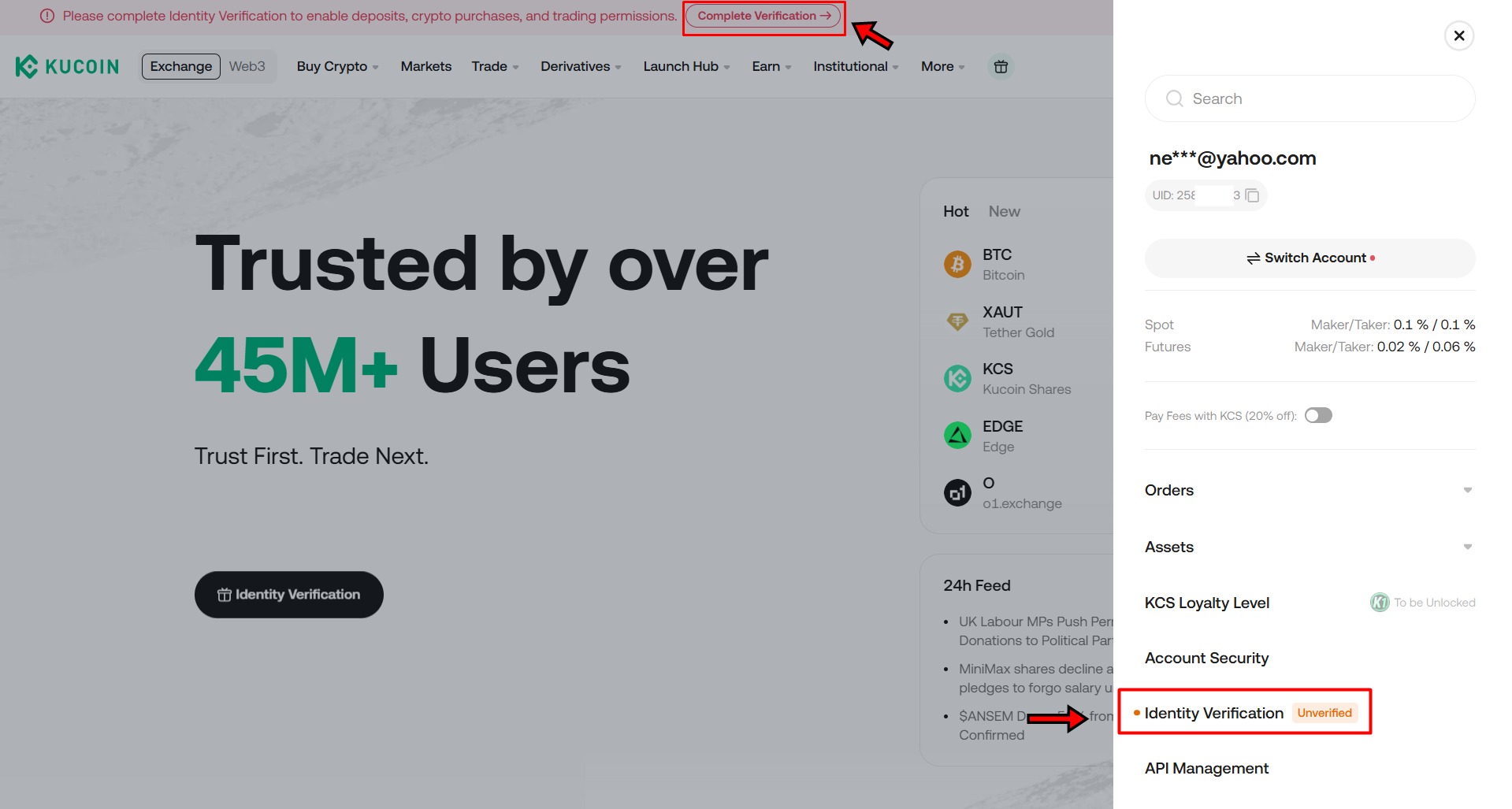Viewport: 1512px width, 809px height.
Task: Switch to Exchange mode
Action: 181,66
